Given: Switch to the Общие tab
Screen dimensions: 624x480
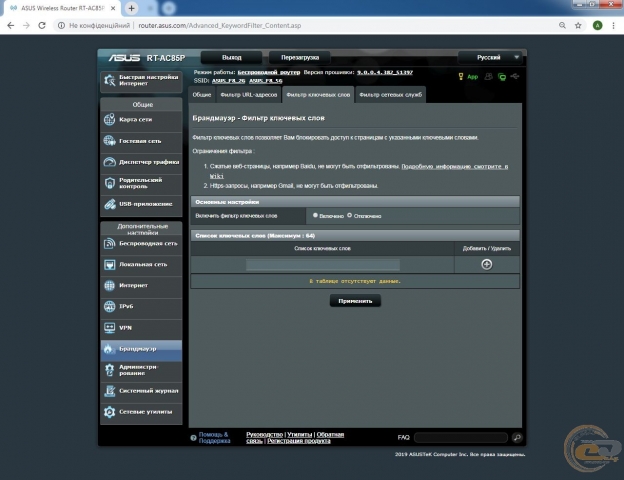Looking at the screenshot, I should point(201,94).
